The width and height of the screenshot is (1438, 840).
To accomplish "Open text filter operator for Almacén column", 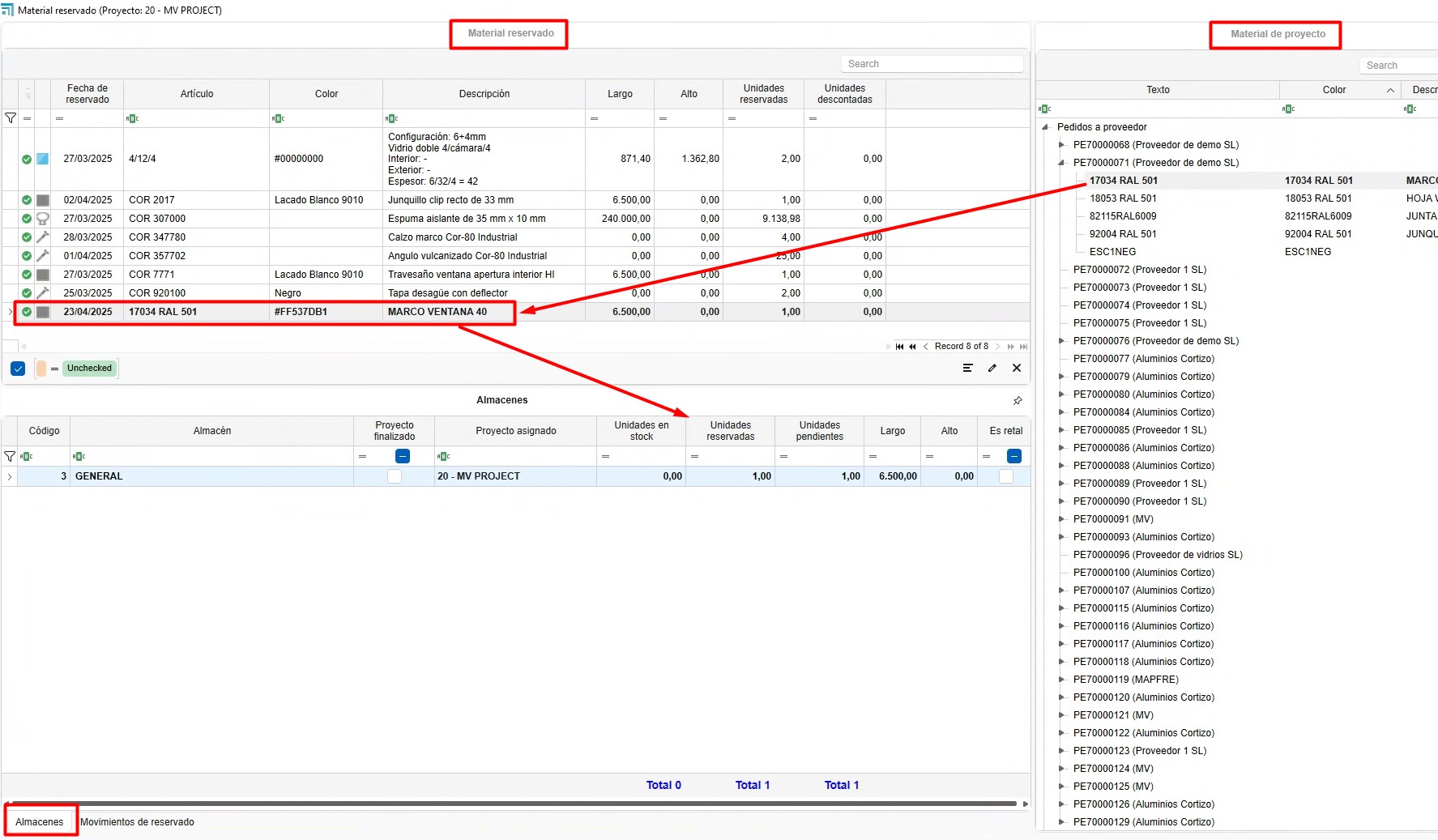I will click(79, 457).
